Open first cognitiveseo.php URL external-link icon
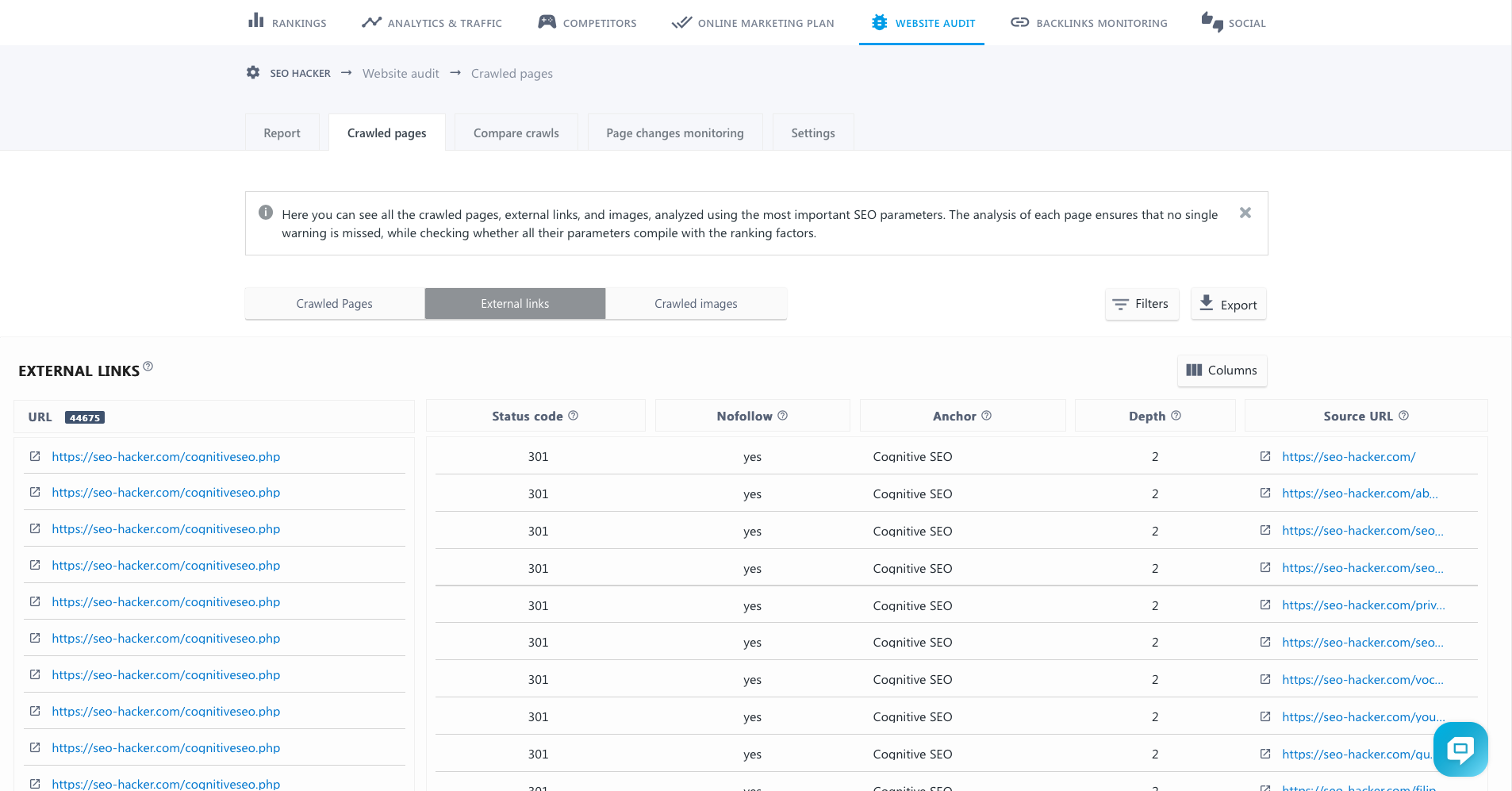1512x791 pixels. (x=35, y=456)
